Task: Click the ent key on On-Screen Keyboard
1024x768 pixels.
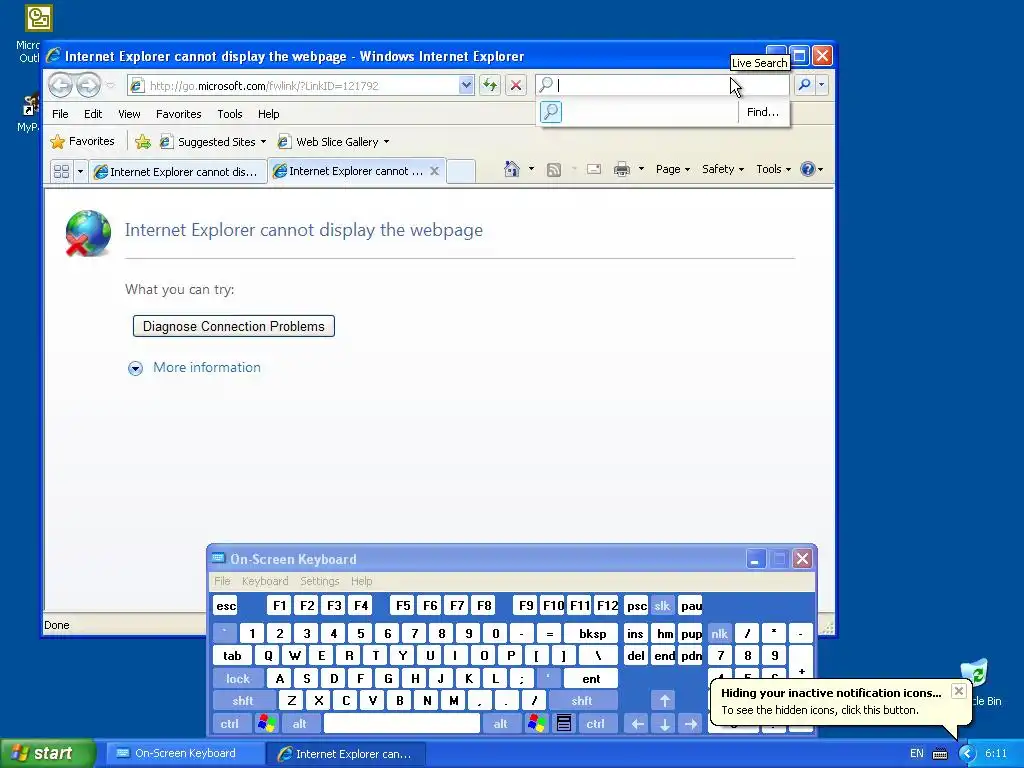Action: [x=591, y=679]
